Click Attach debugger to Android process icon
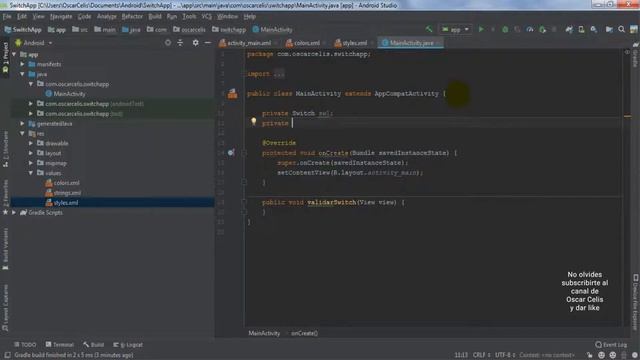The height and width of the screenshot is (360, 640). coord(542,29)
